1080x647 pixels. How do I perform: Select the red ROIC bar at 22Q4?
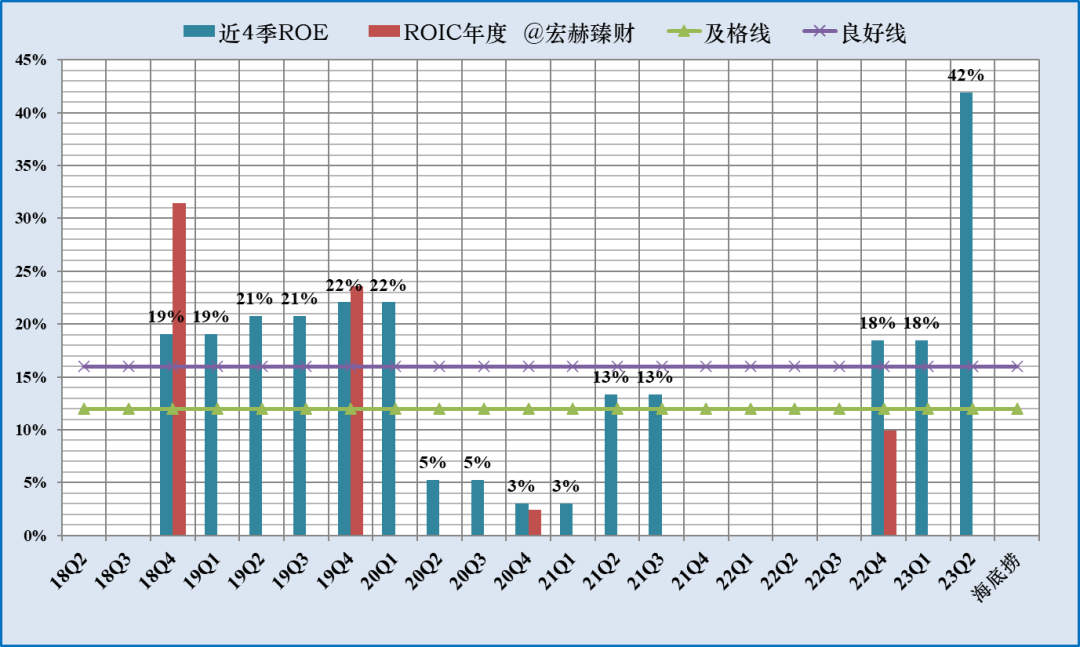click(890, 483)
